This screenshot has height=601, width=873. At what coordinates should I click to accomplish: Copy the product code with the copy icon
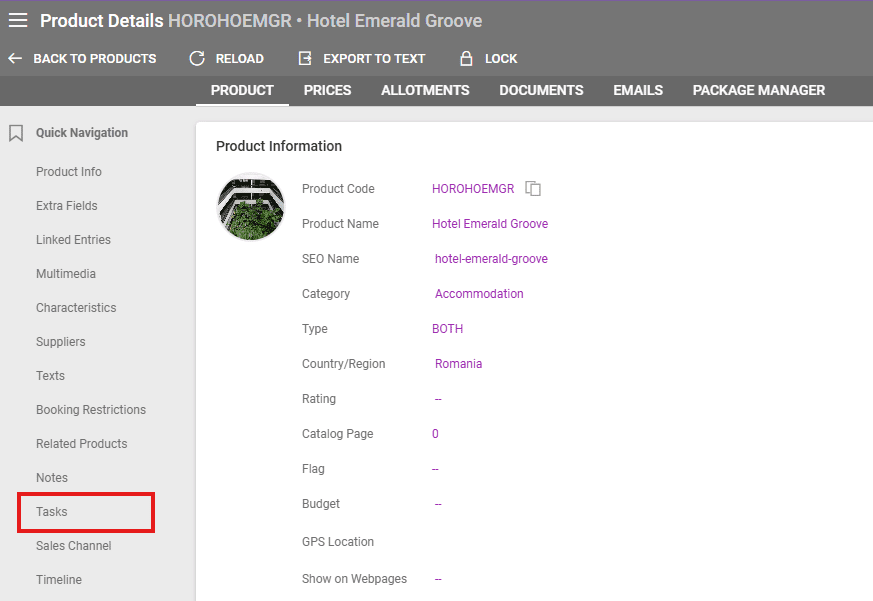tap(533, 189)
